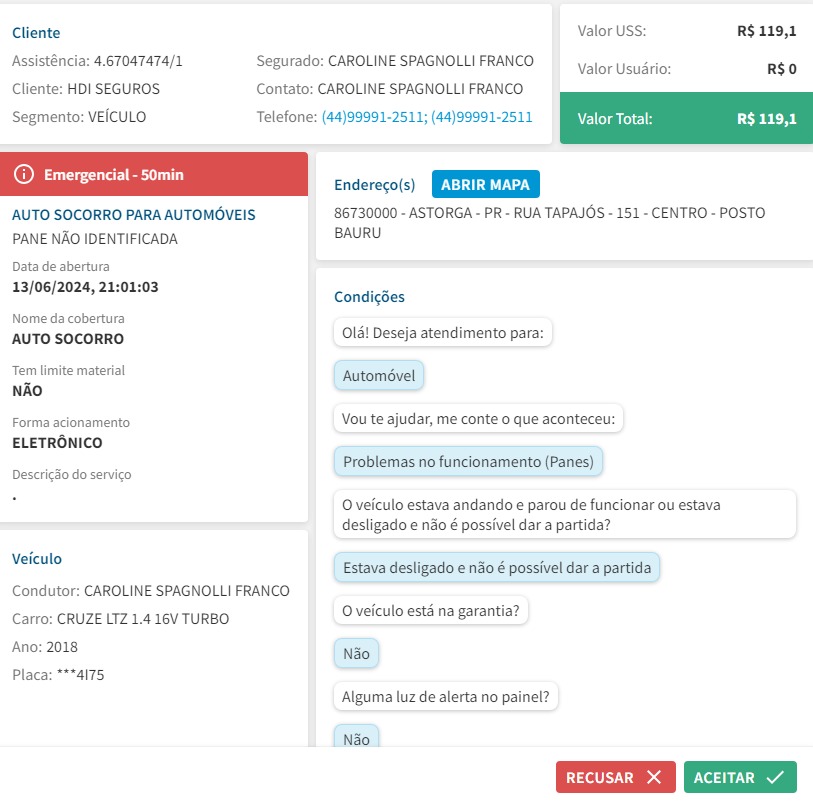The image size is (813, 804).
Task: Select the Estava desligado answer bubble
Action: [497, 568]
